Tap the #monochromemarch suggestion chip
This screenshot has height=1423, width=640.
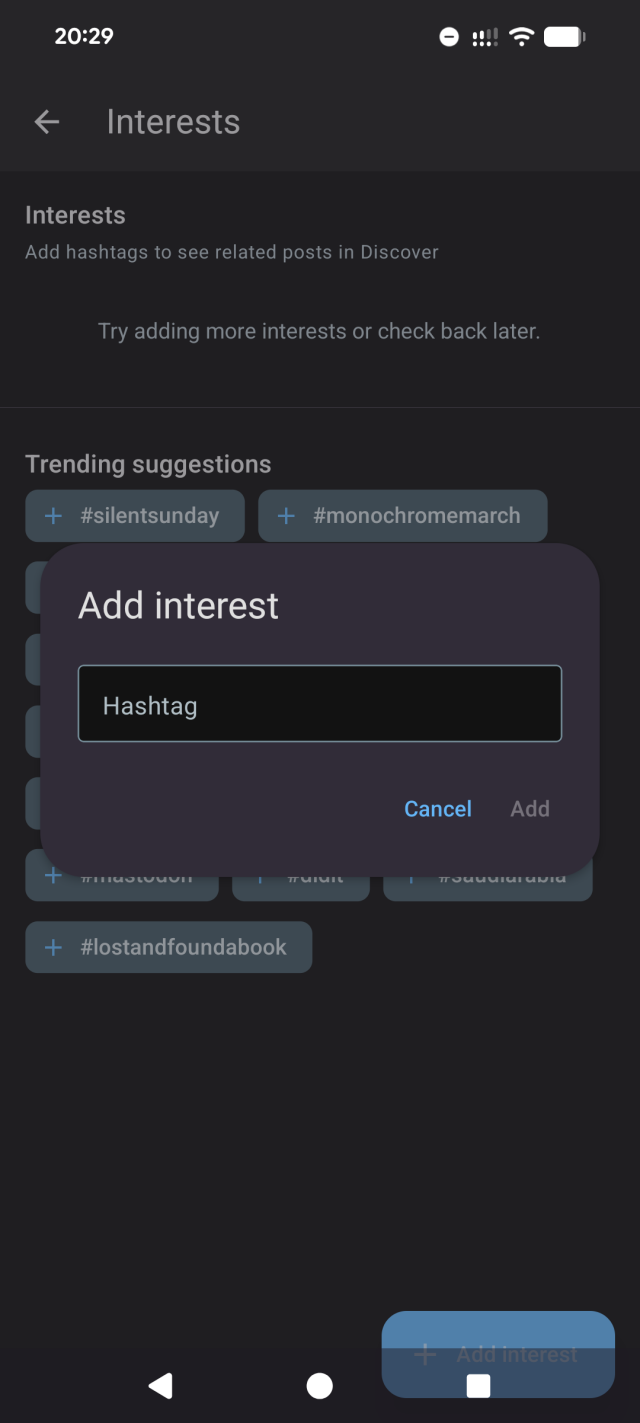pos(403,515)
